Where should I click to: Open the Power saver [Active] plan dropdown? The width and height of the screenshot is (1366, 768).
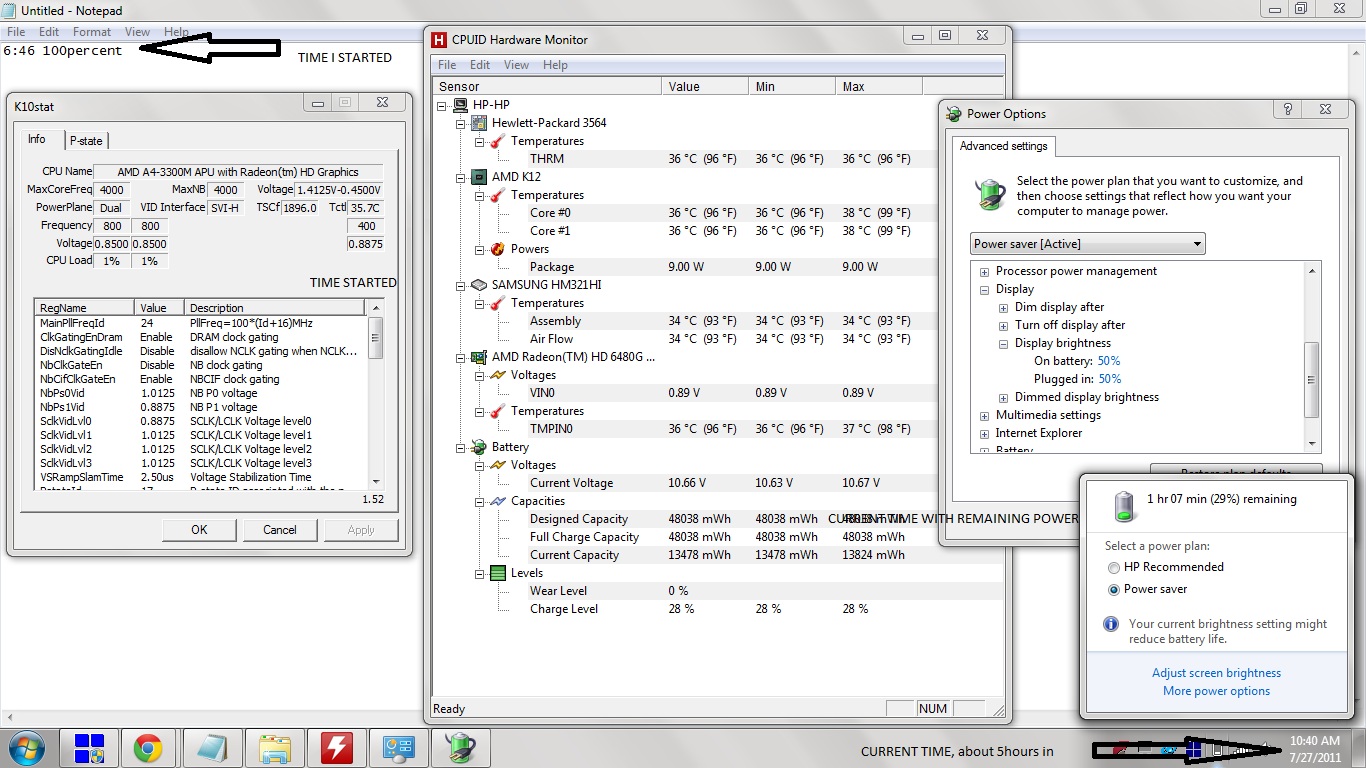(1088, 244)
